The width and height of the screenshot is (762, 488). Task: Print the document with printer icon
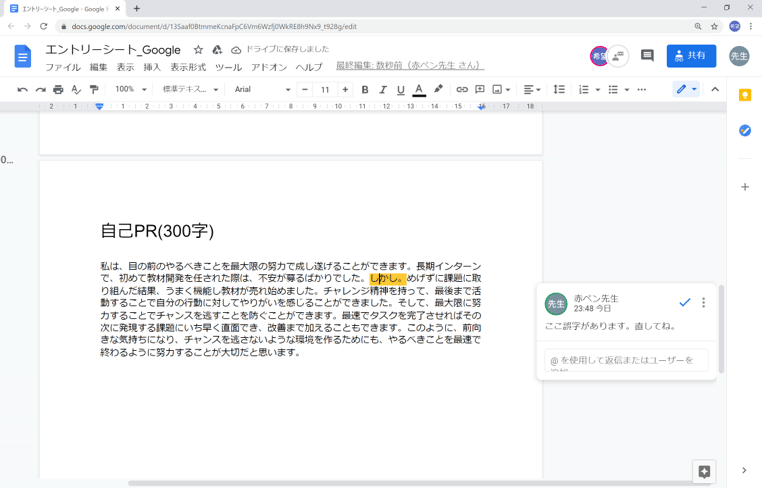(58, 89)
